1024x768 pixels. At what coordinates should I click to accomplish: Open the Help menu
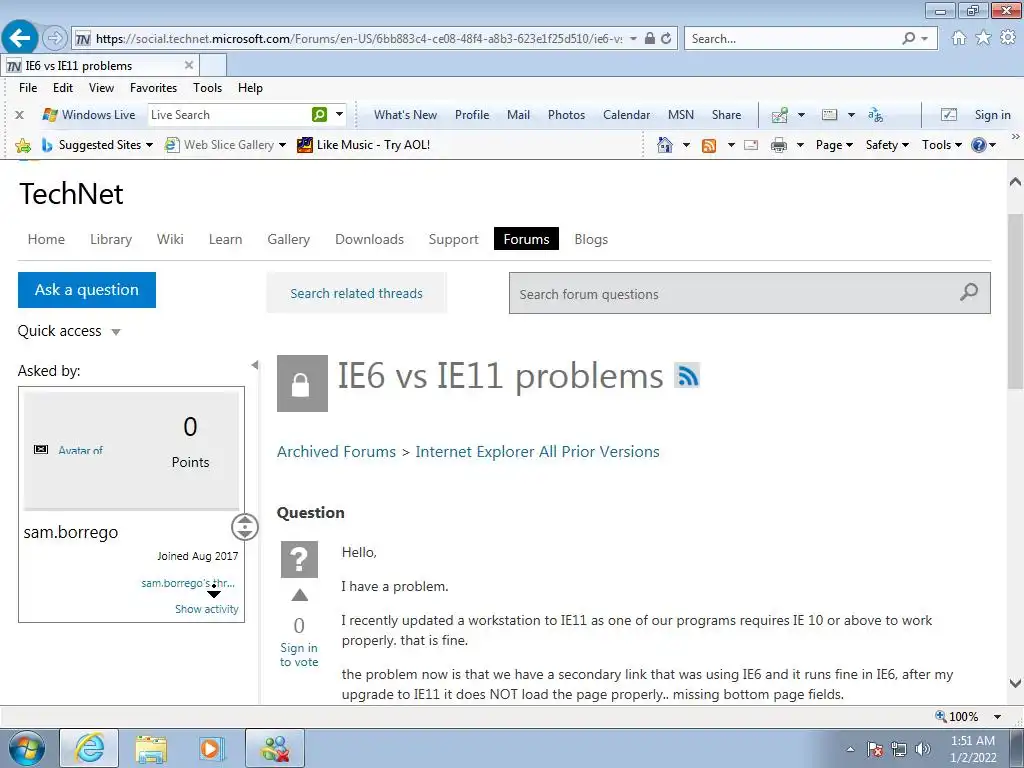(250, 88)
